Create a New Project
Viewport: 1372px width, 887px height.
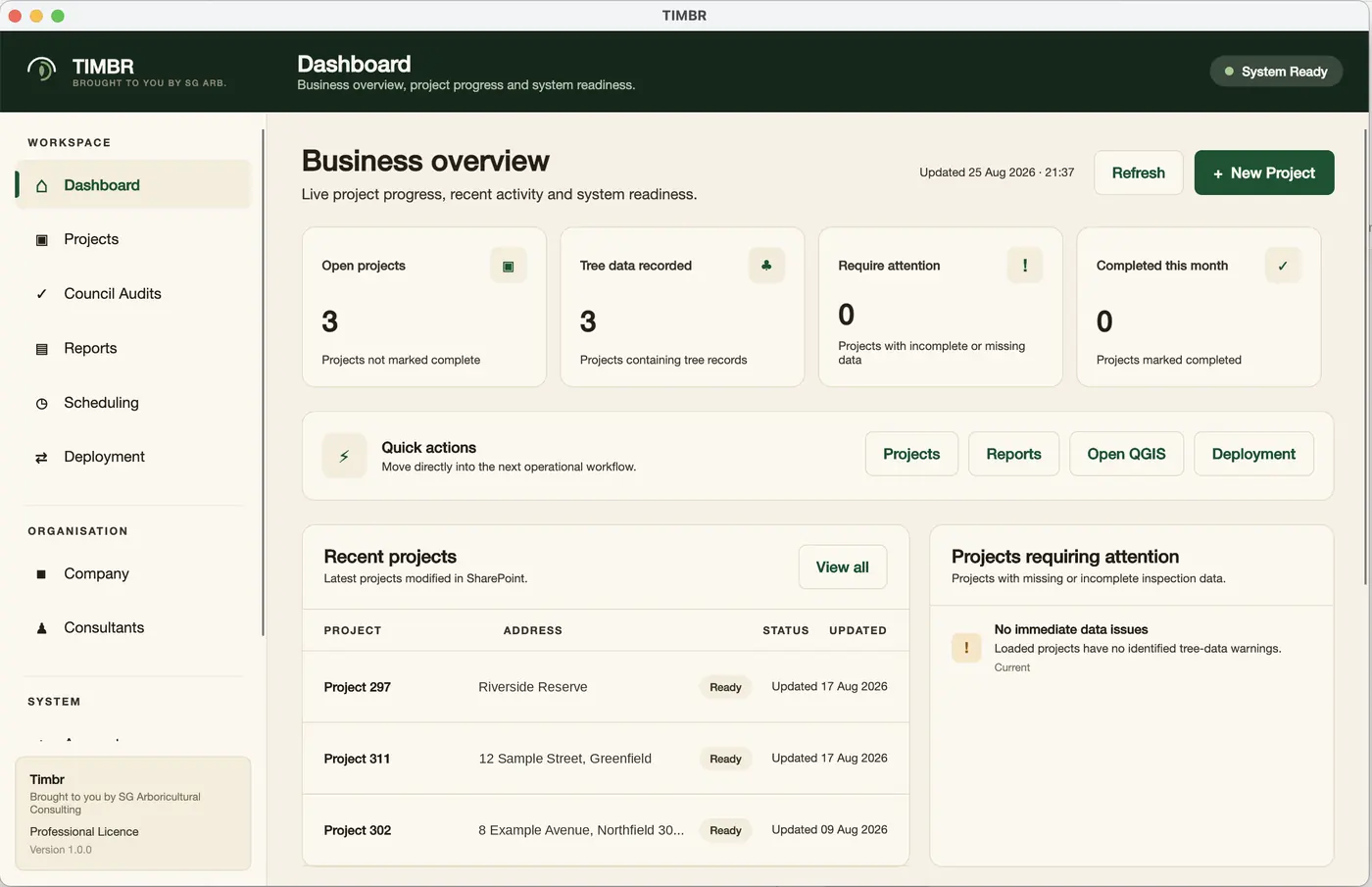pyautogui.click(x=1264, y=172)
